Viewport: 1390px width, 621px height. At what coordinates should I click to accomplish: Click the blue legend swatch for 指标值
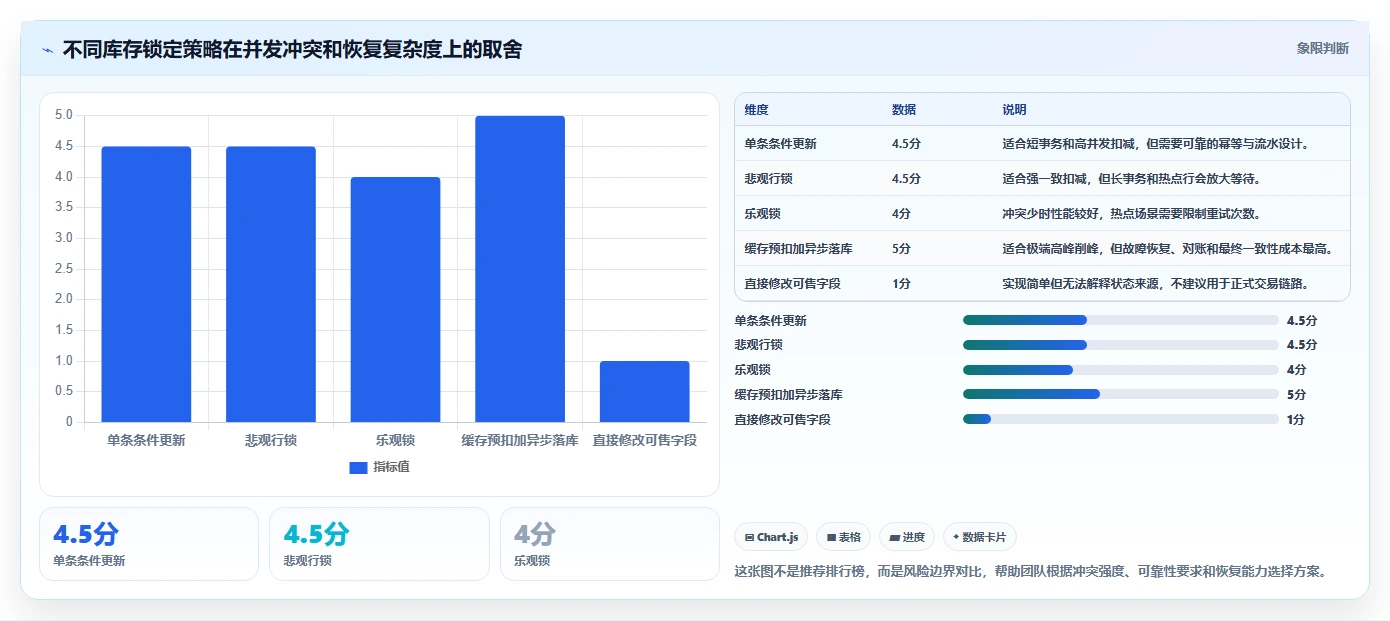pyautogui.click(x=358, y=467)
